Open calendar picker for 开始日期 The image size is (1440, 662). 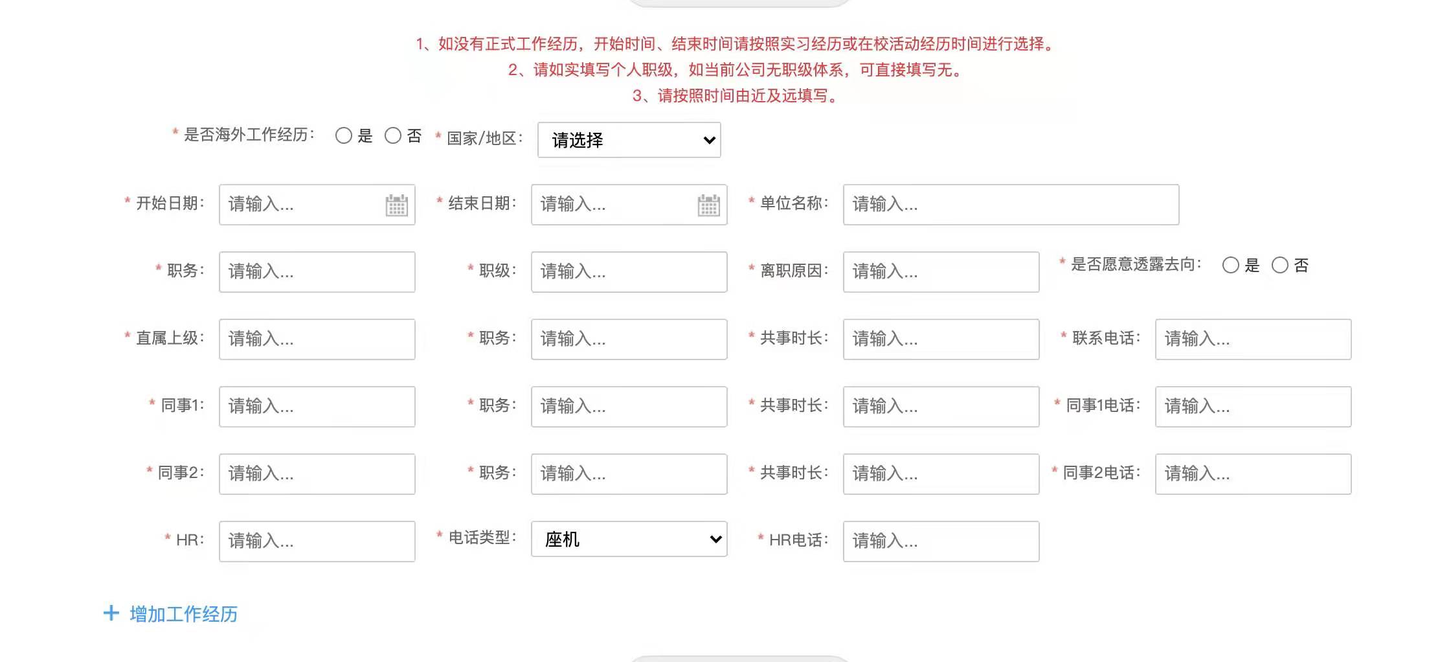coord(396,205)
